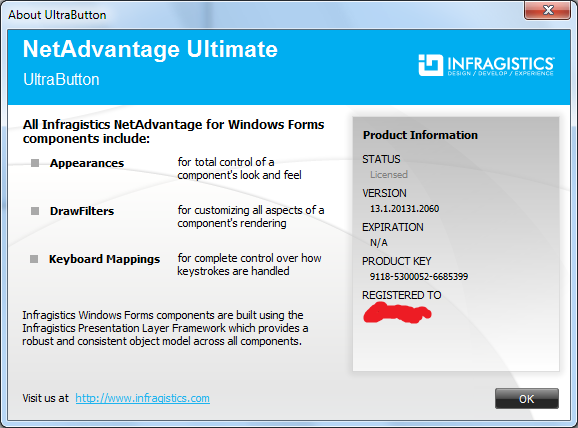Click the 'REGISTERED TO' label
The width and height of the screenshot is (578, 428).
pyautogui.click(x=401, y=295)
